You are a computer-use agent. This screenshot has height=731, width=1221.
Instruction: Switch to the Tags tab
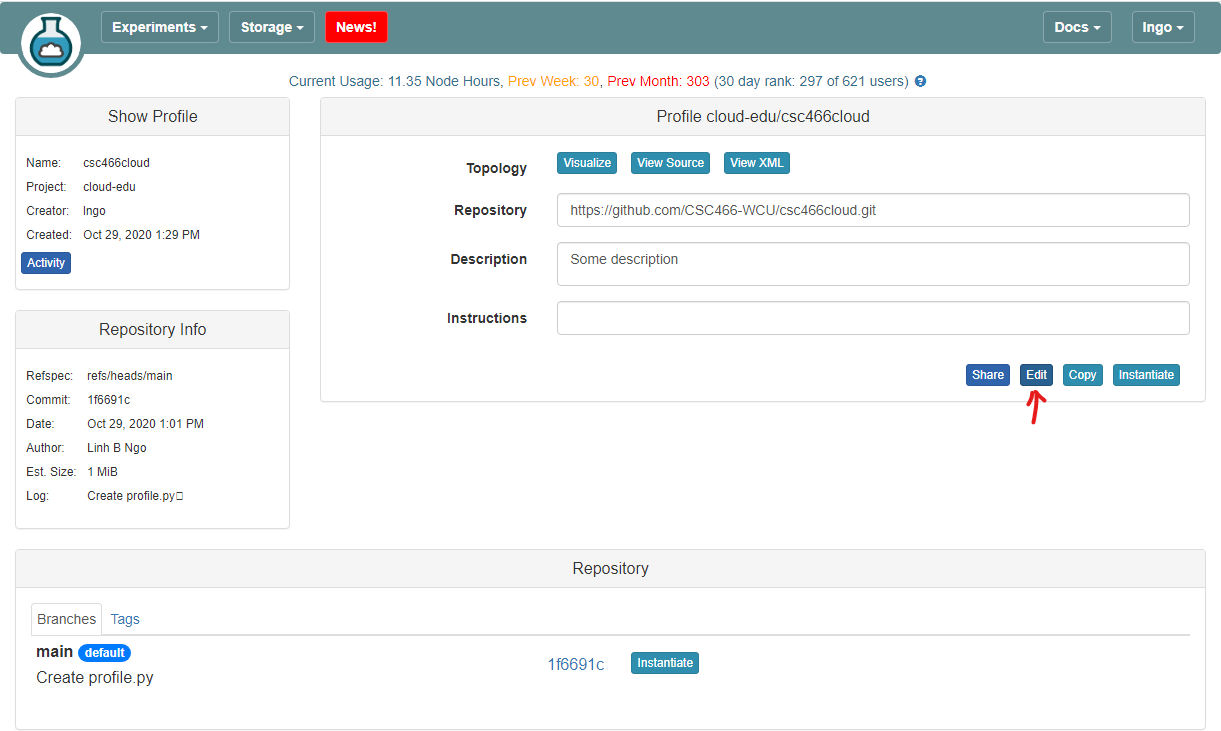coord(125,619)
